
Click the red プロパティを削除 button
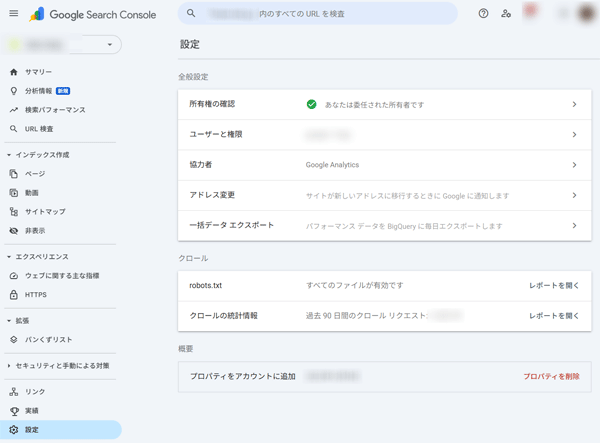point(550,377)
